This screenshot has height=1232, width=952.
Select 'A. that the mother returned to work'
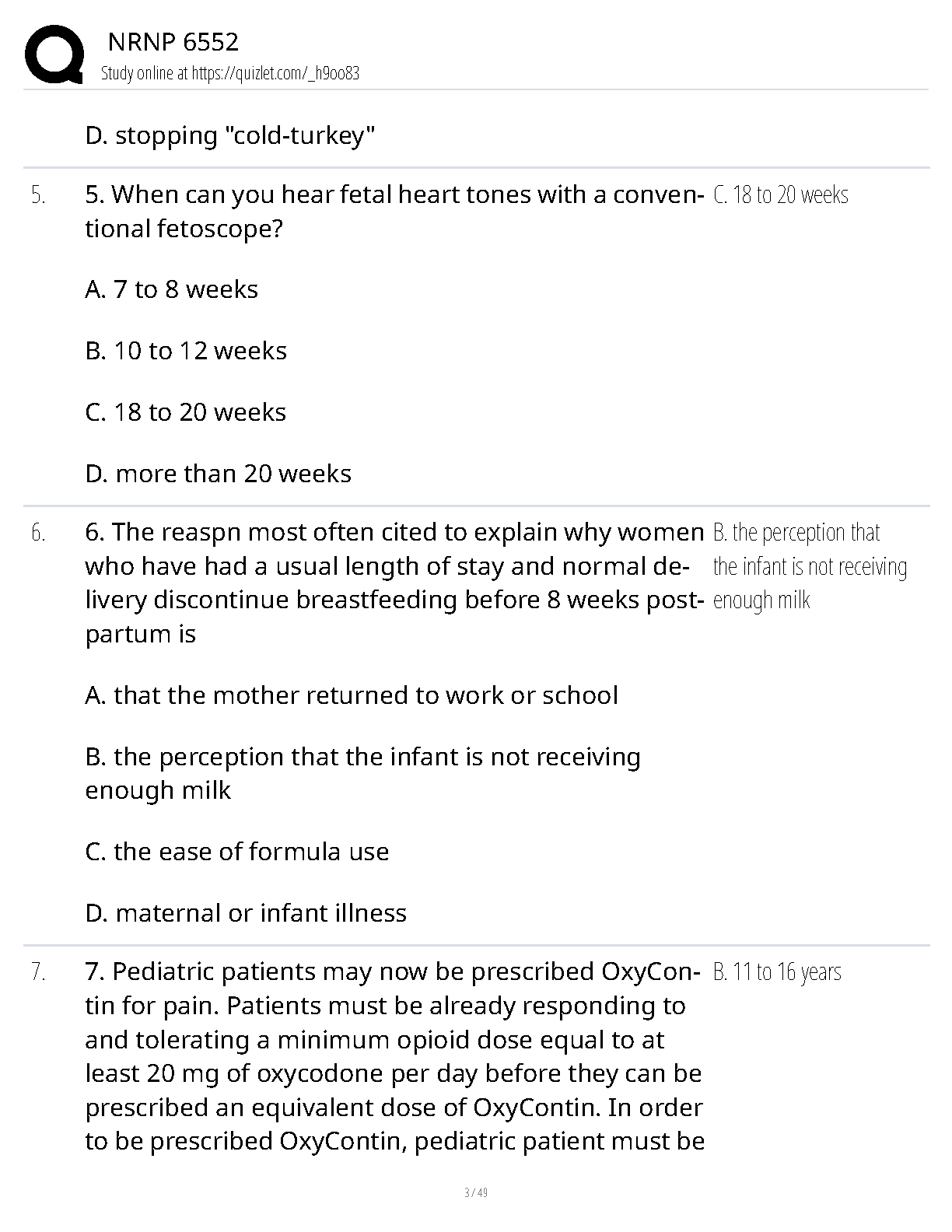pos(351,695)
